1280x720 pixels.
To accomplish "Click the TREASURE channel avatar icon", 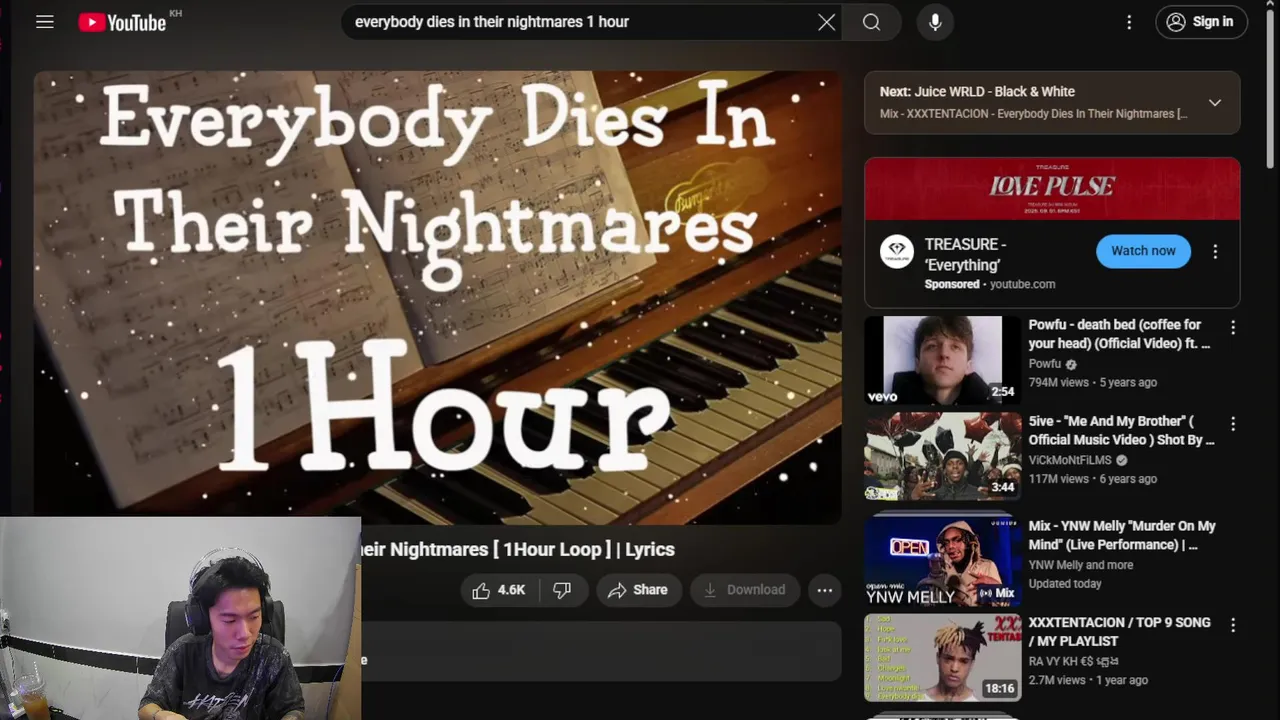I will [897, 252].
